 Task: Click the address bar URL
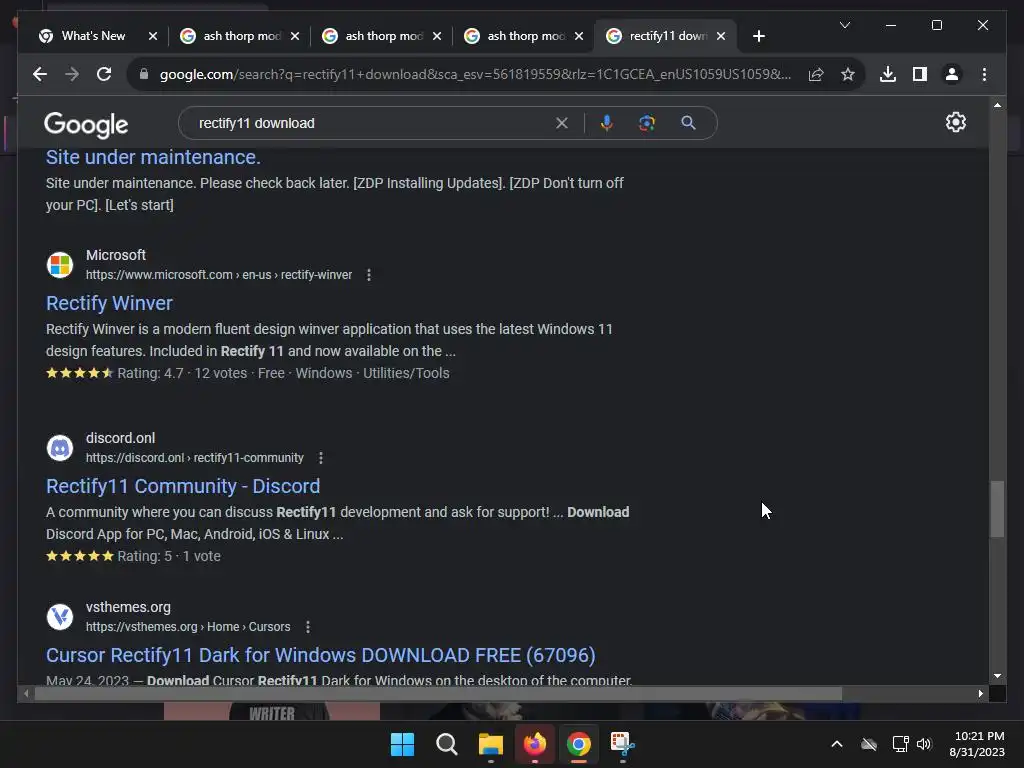pos(475,74)
